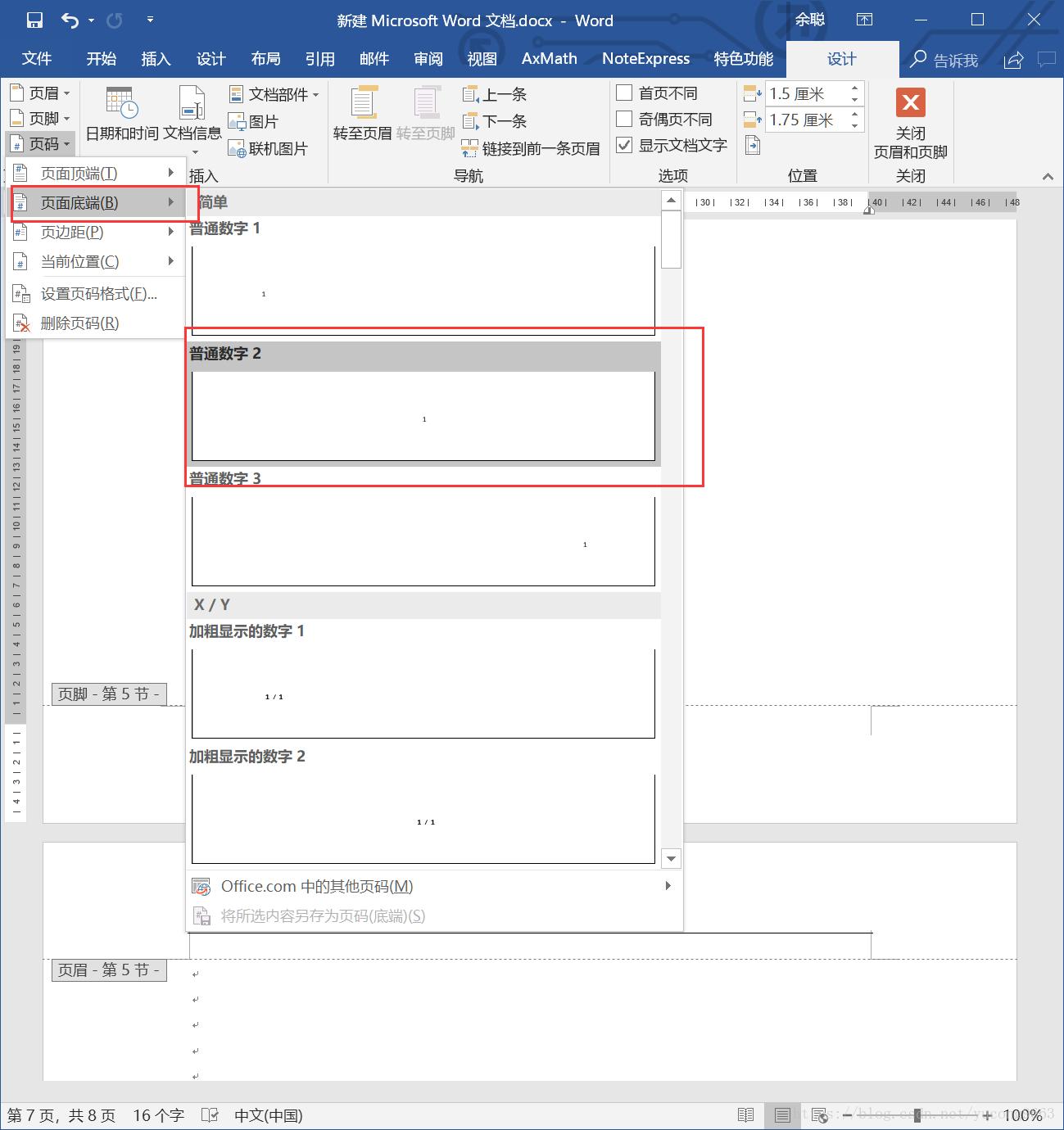Open the 页眉 dropdown

pos(40,93)
